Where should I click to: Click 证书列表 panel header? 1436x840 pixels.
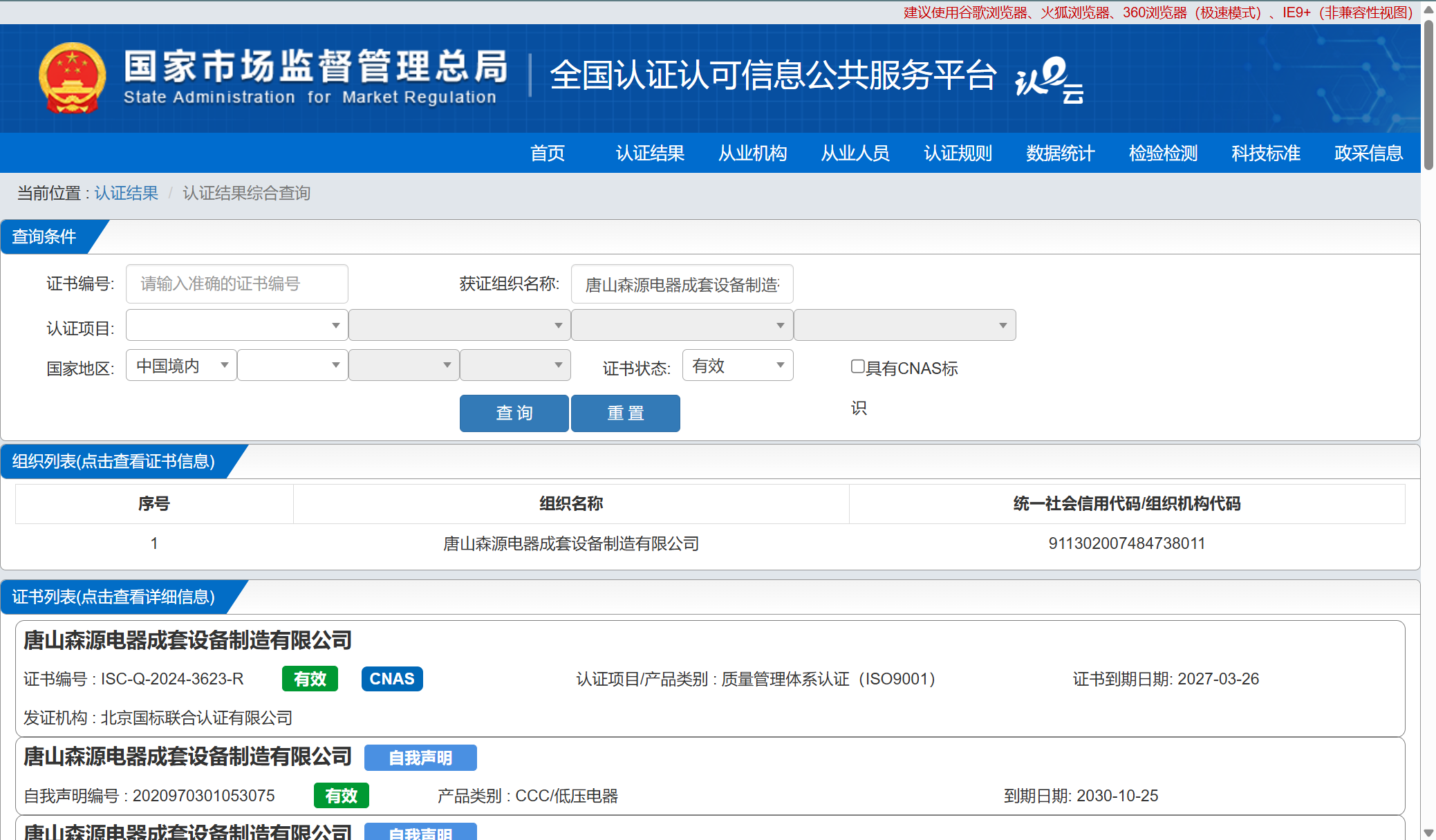pyautogui.click(x=113, y=597)
